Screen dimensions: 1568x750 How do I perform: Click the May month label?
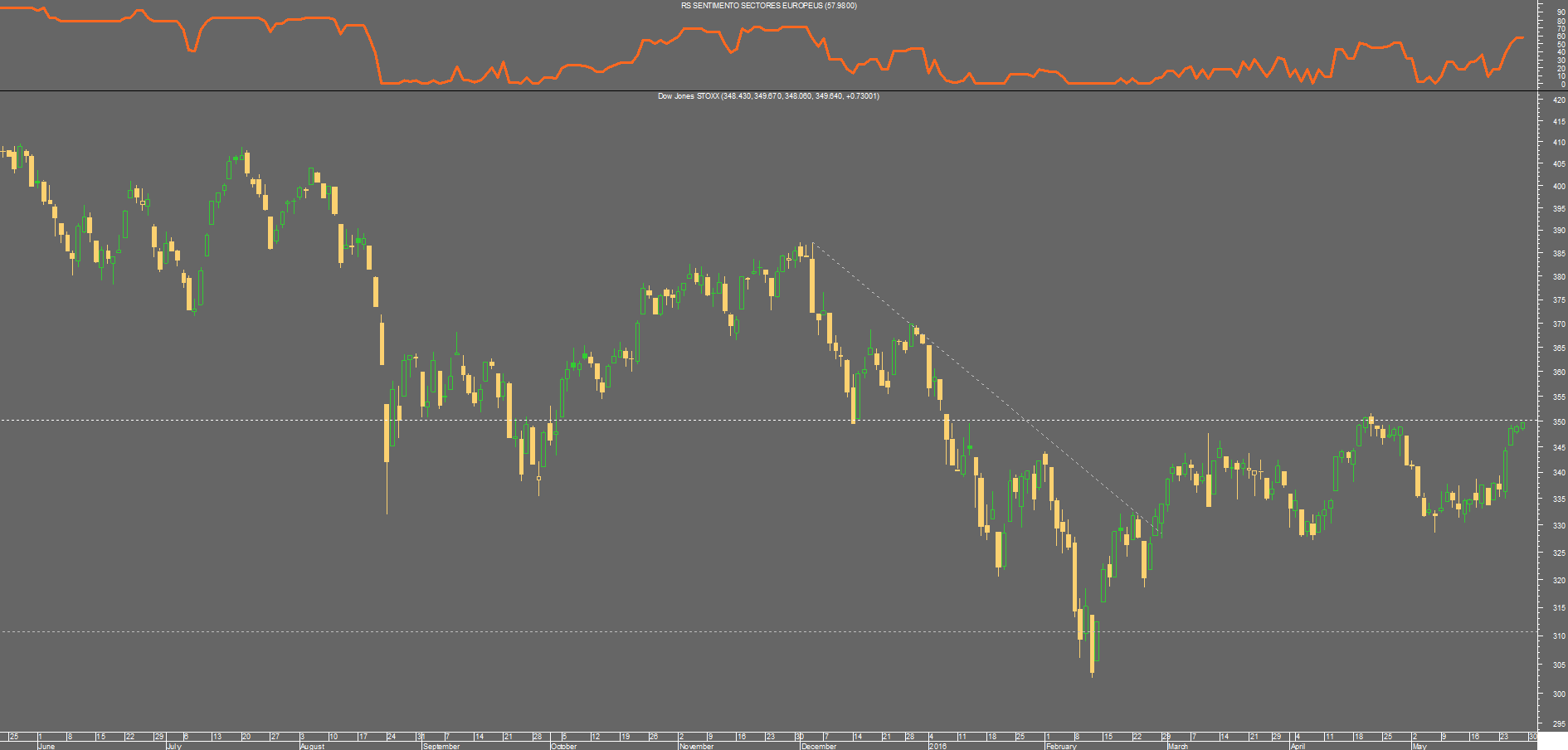point(1419,746)
